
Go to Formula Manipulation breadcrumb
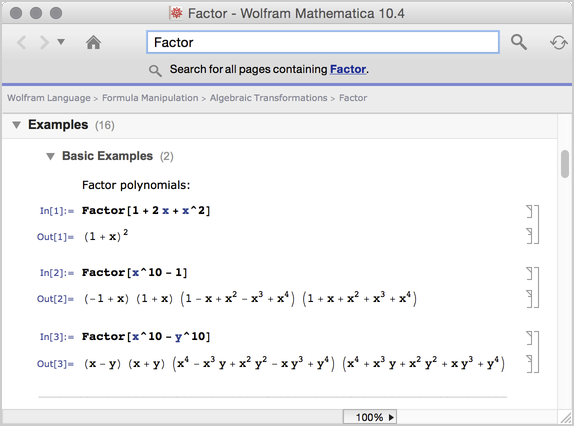150,98
